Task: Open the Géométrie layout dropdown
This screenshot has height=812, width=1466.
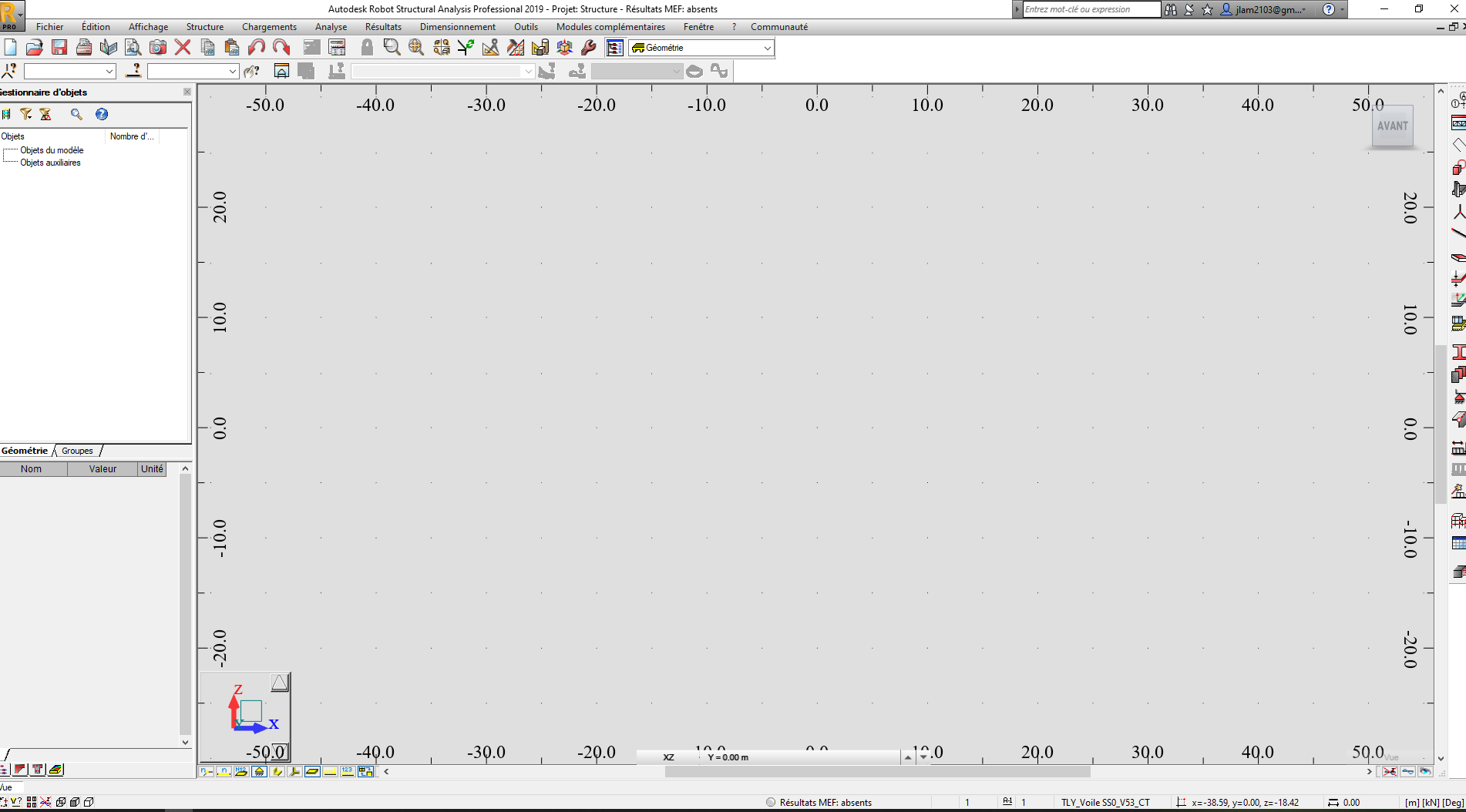Action: [x=767, y=48]
